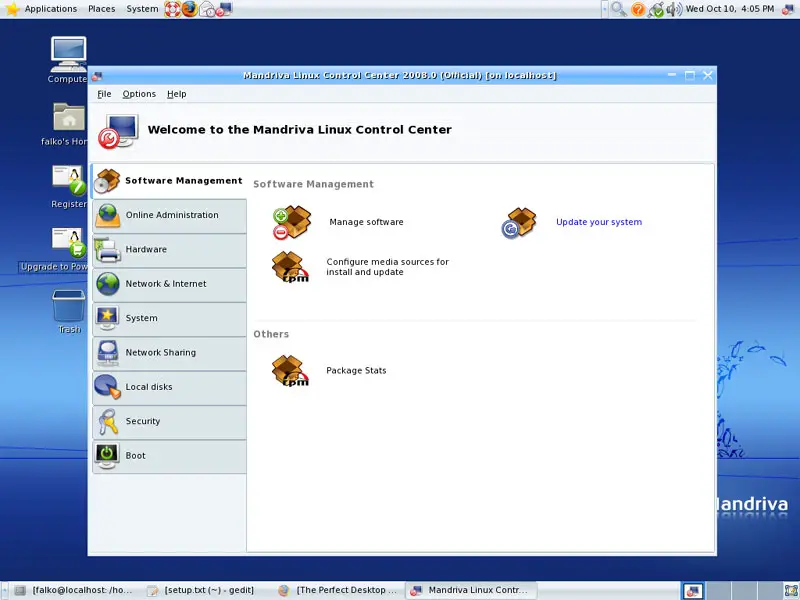
Task: Select the Network & Internet globe icon
Action: 108,284
